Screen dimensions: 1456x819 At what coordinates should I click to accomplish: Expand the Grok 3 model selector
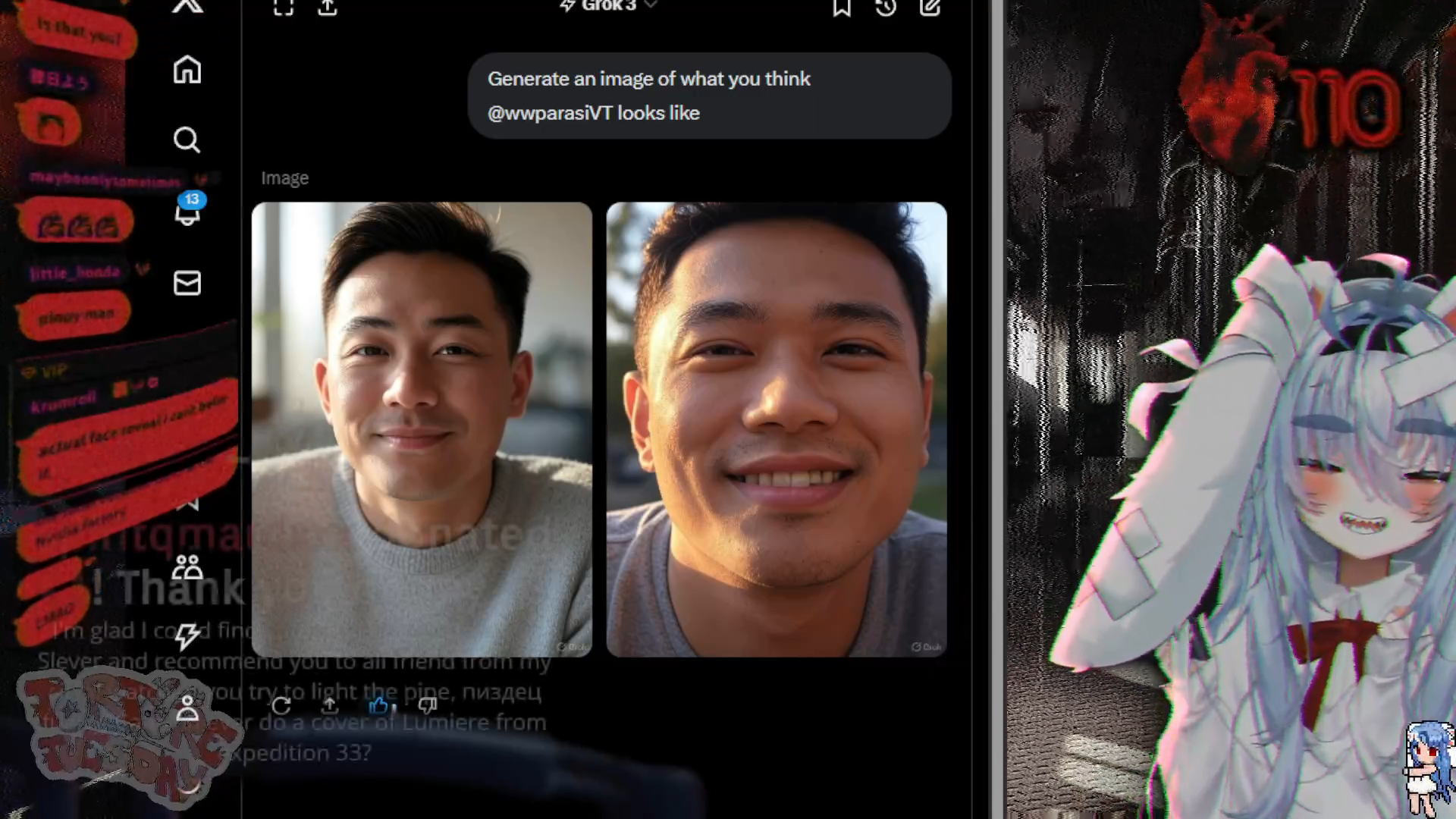coord(608,6)
